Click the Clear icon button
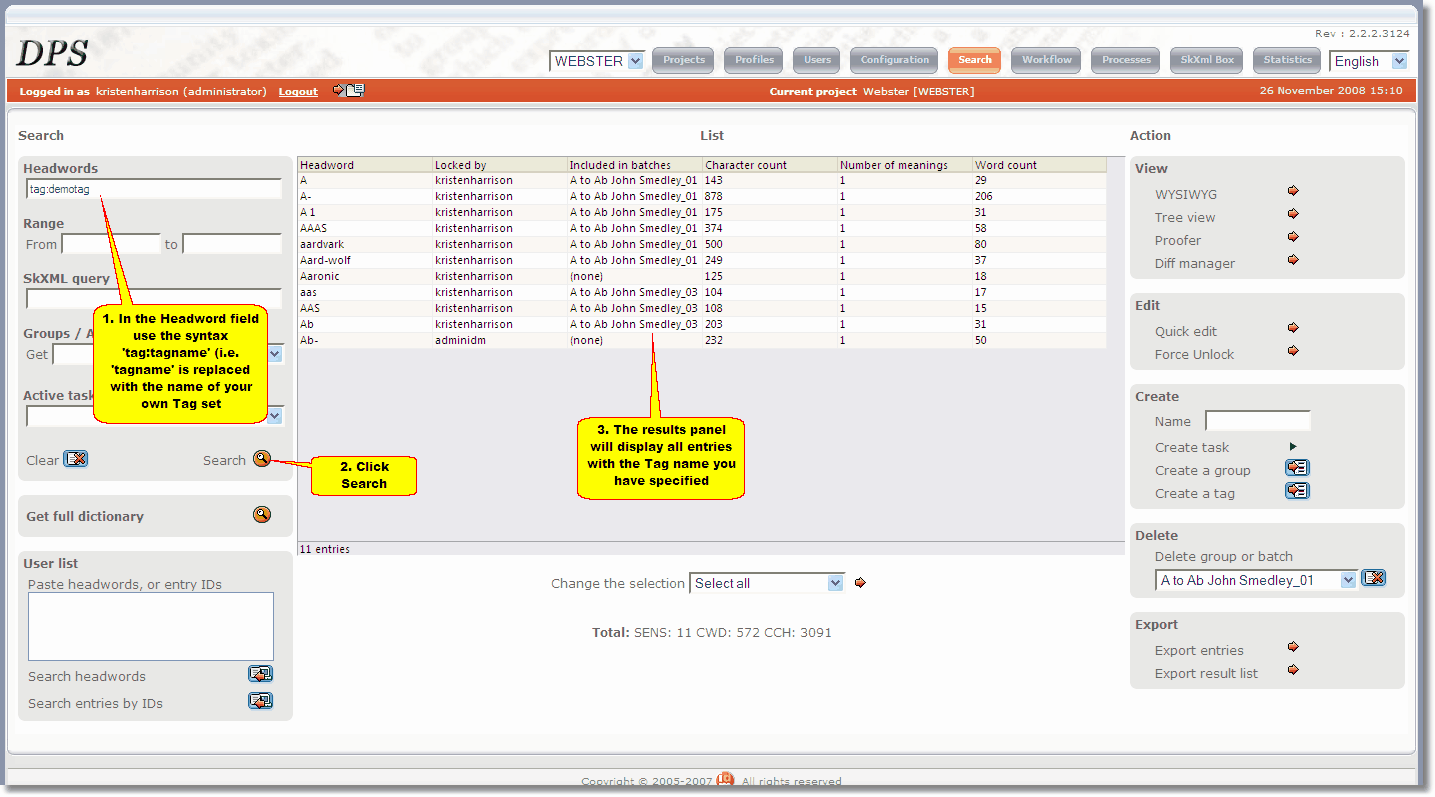Screen dimensions: 1435x797 [x=76, y=459]
